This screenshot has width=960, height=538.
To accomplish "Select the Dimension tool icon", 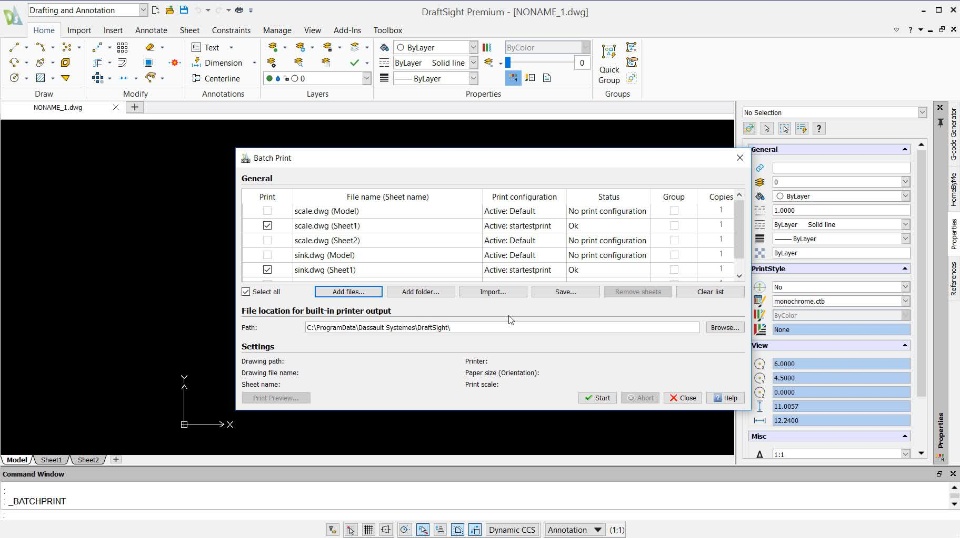I will (x=195, y=63).
